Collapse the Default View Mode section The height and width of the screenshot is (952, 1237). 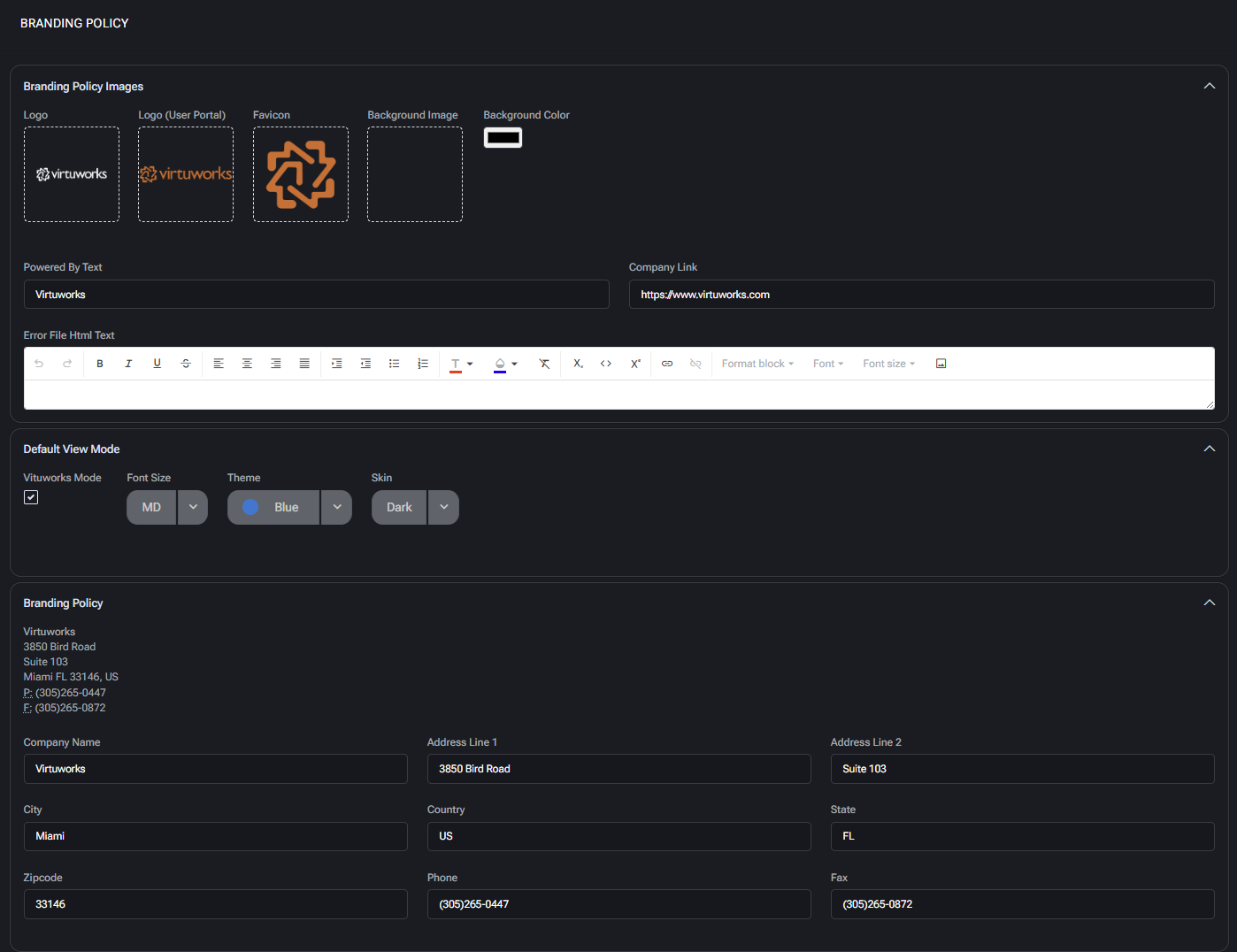click(x=1210, y=449)
